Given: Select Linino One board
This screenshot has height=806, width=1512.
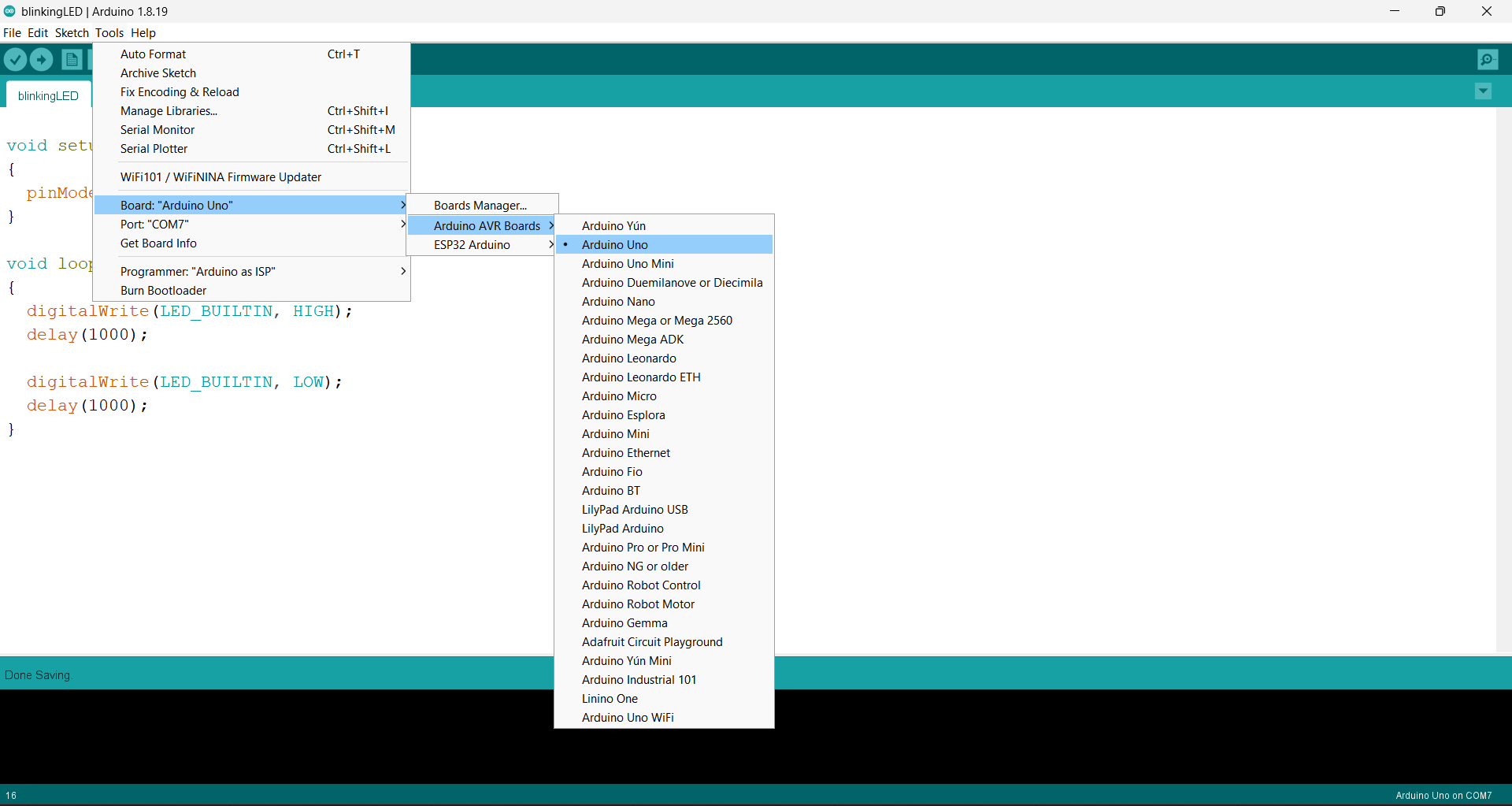Looking at the screenshot, I should (x=664, y=699).
